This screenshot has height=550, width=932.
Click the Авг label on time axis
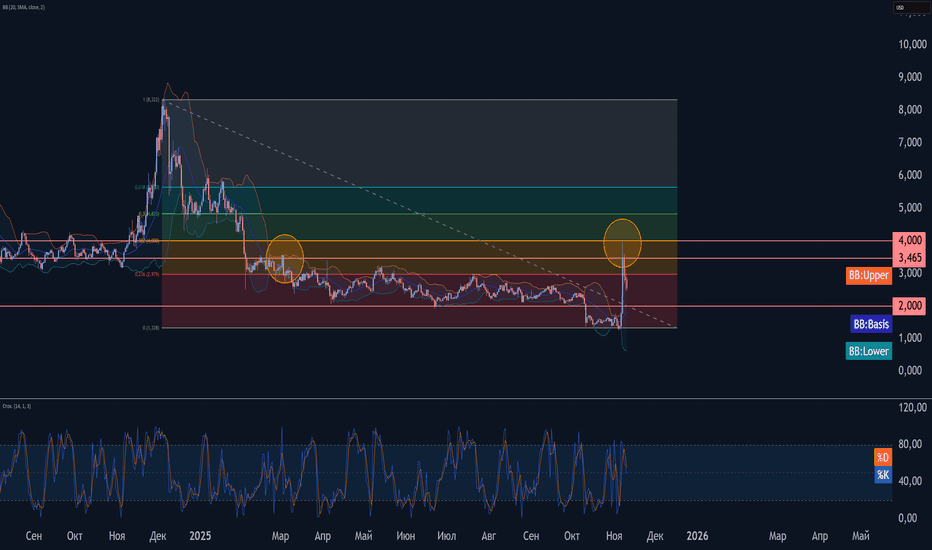click(489, 536)
